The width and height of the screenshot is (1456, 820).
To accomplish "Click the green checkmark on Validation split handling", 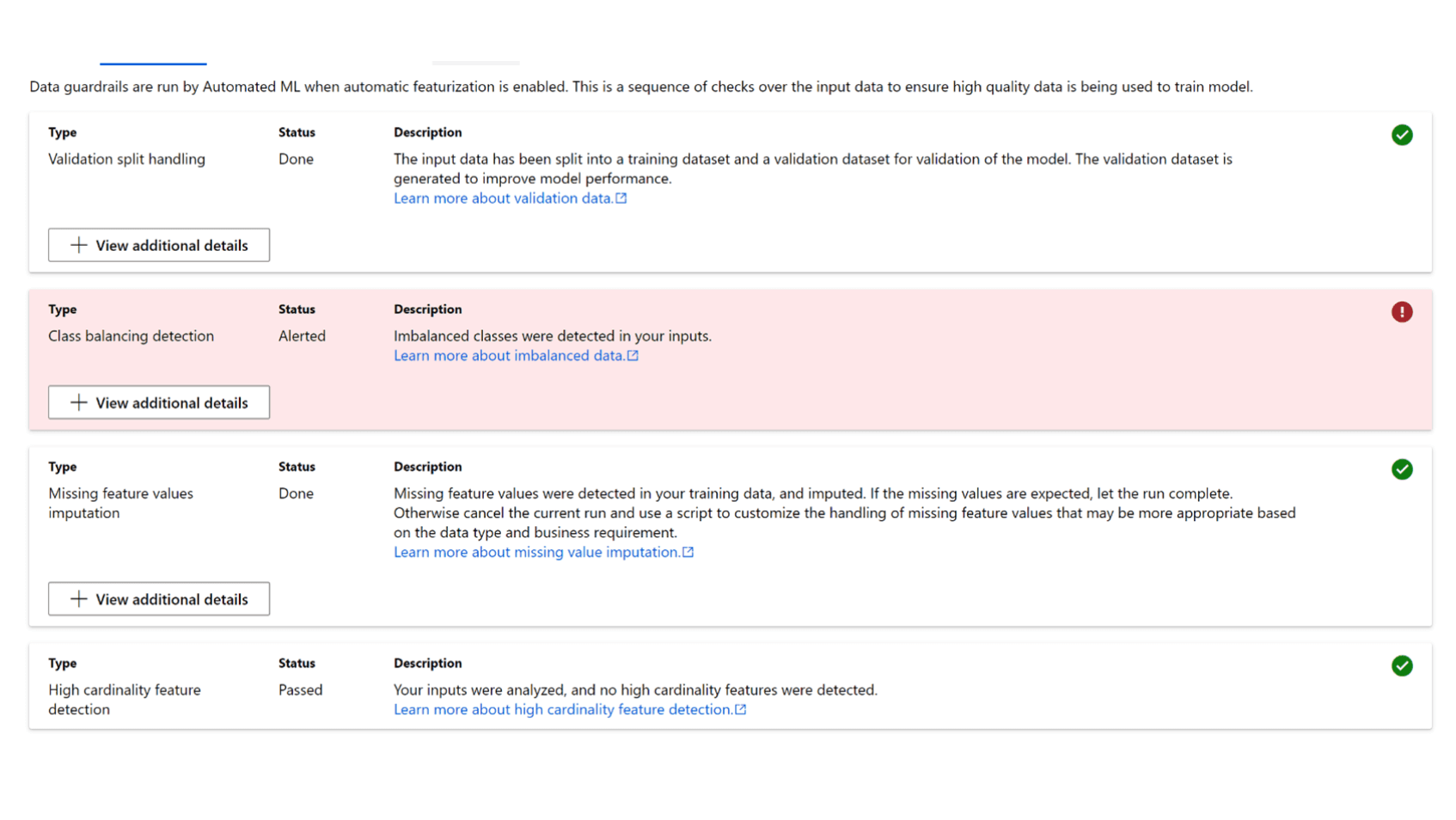I will (x=1401, y=135).
